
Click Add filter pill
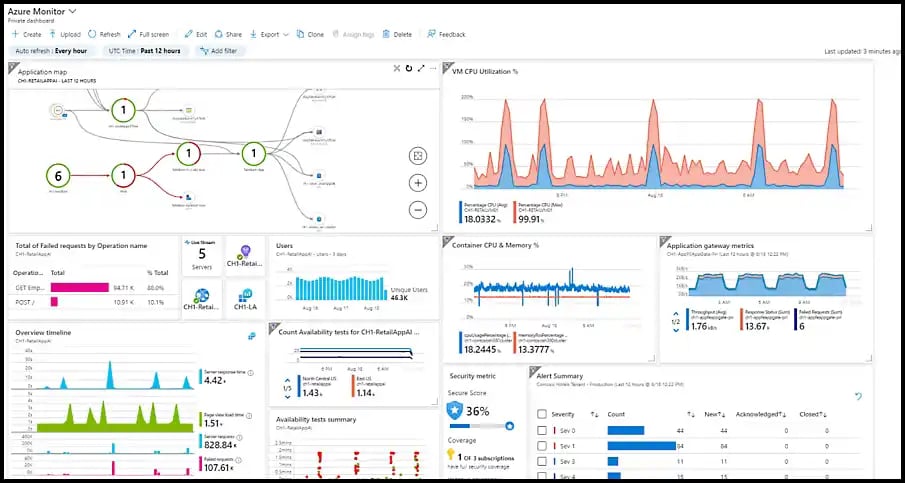219,51
